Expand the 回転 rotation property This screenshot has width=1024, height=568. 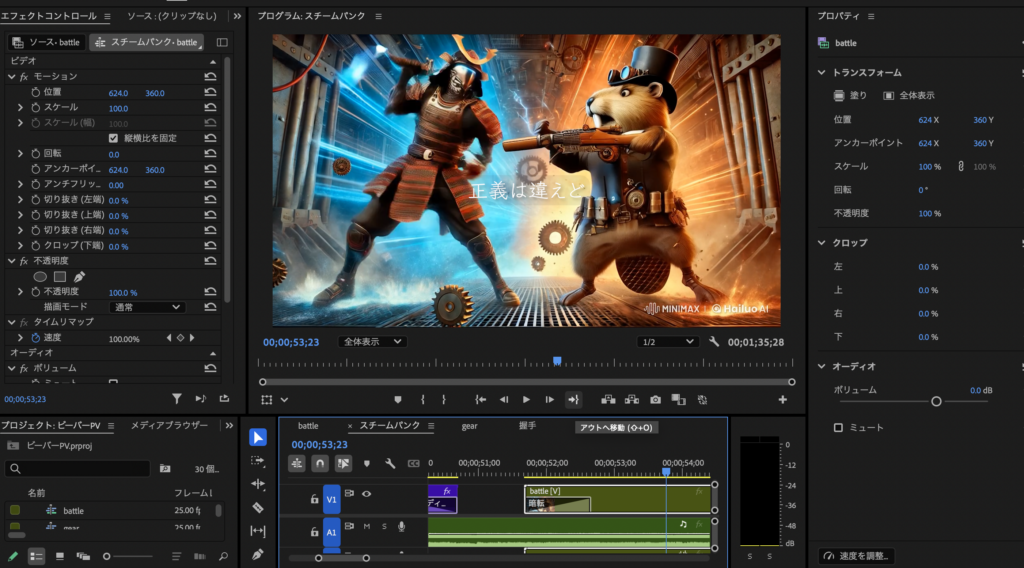click(x=21, y=154)
